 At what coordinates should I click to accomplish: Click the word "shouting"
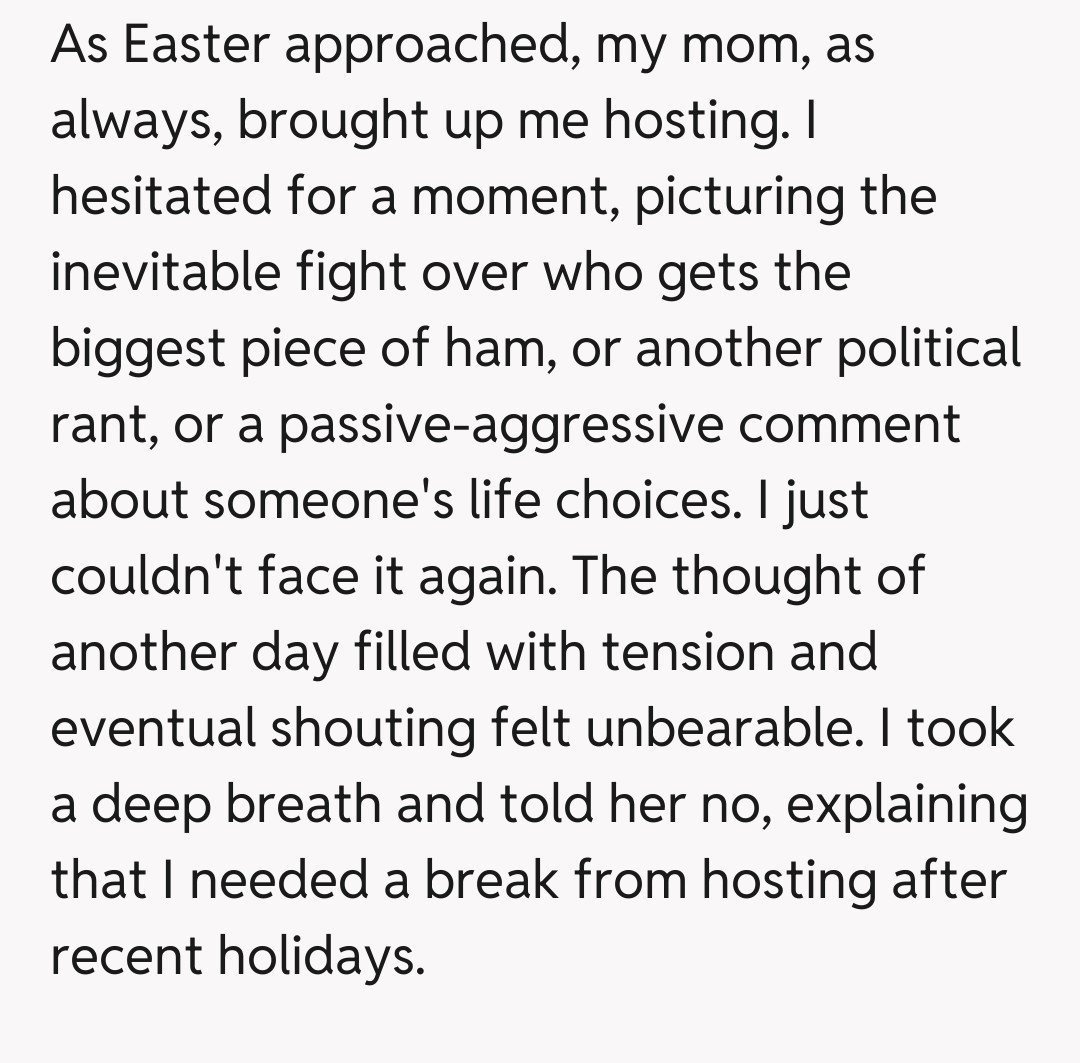point(373,728)
